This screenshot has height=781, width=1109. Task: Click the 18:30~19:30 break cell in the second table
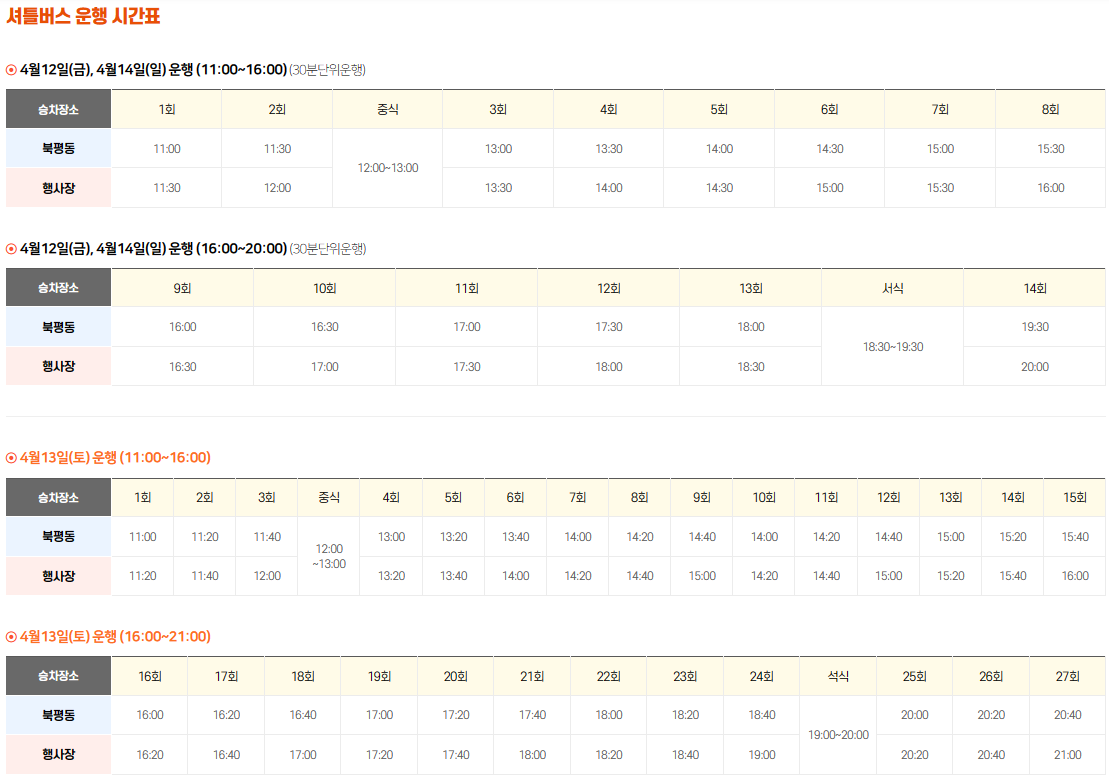pos(892,346)
